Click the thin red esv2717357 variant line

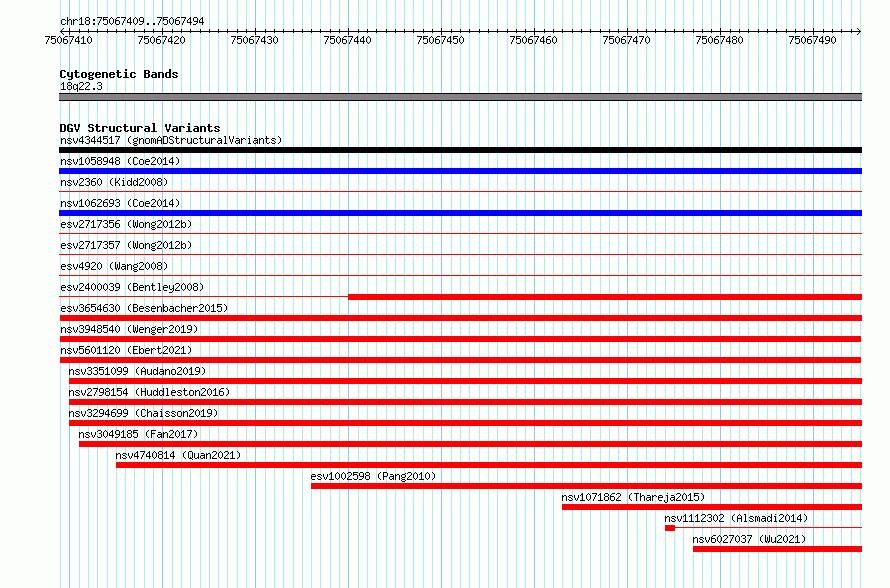click(x=460, y=255)
